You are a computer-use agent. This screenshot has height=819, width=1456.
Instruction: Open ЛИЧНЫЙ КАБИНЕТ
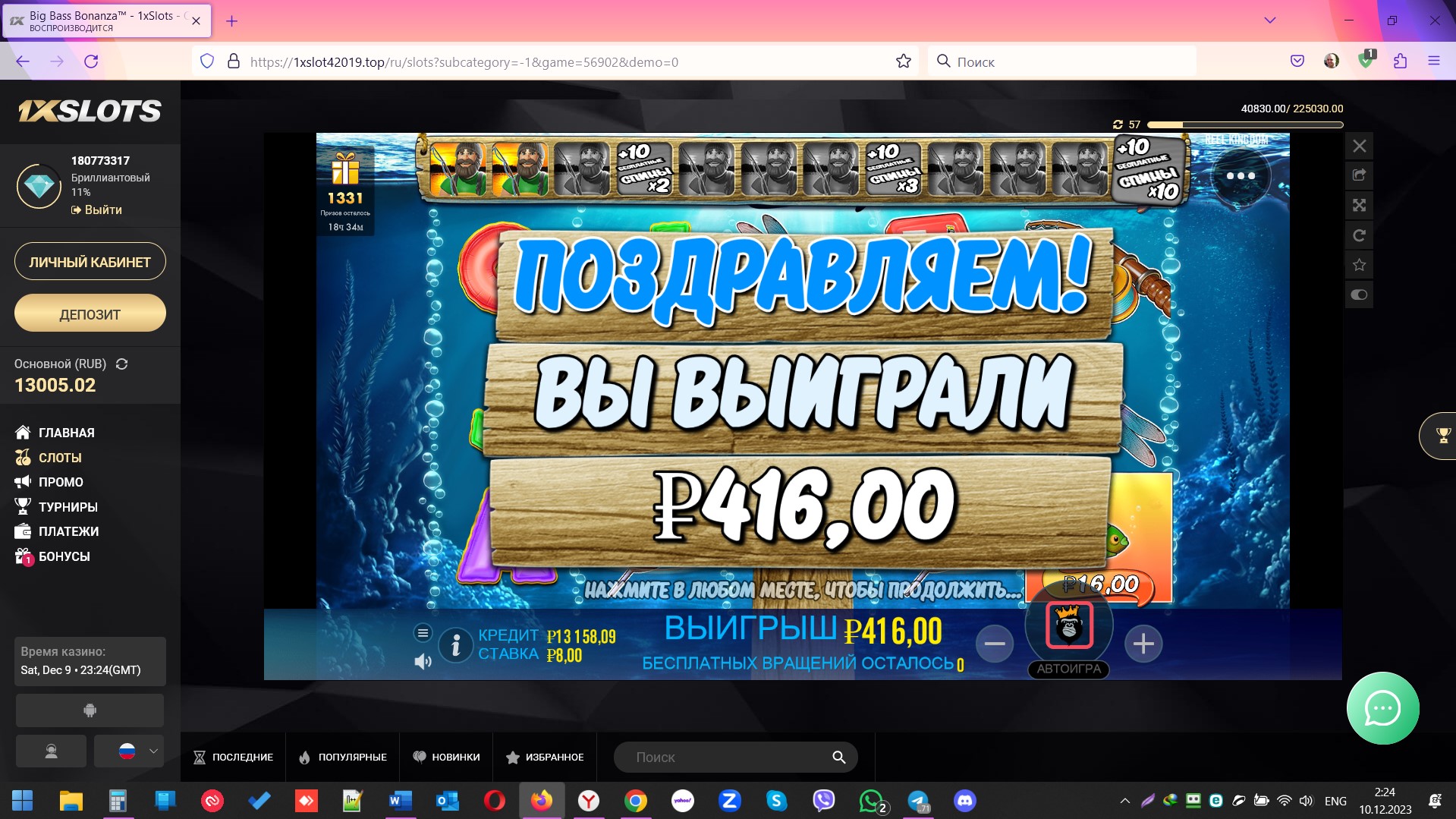[x=90, y=262]
